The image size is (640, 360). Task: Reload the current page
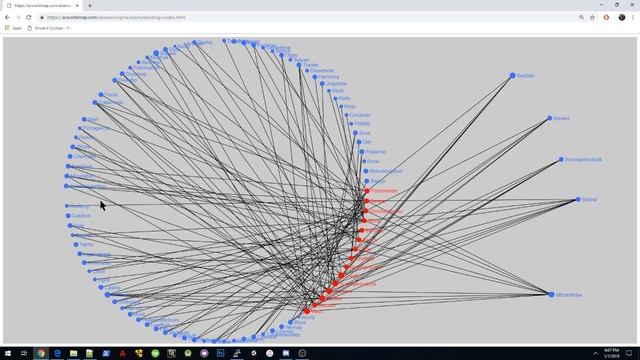(29, 18)
